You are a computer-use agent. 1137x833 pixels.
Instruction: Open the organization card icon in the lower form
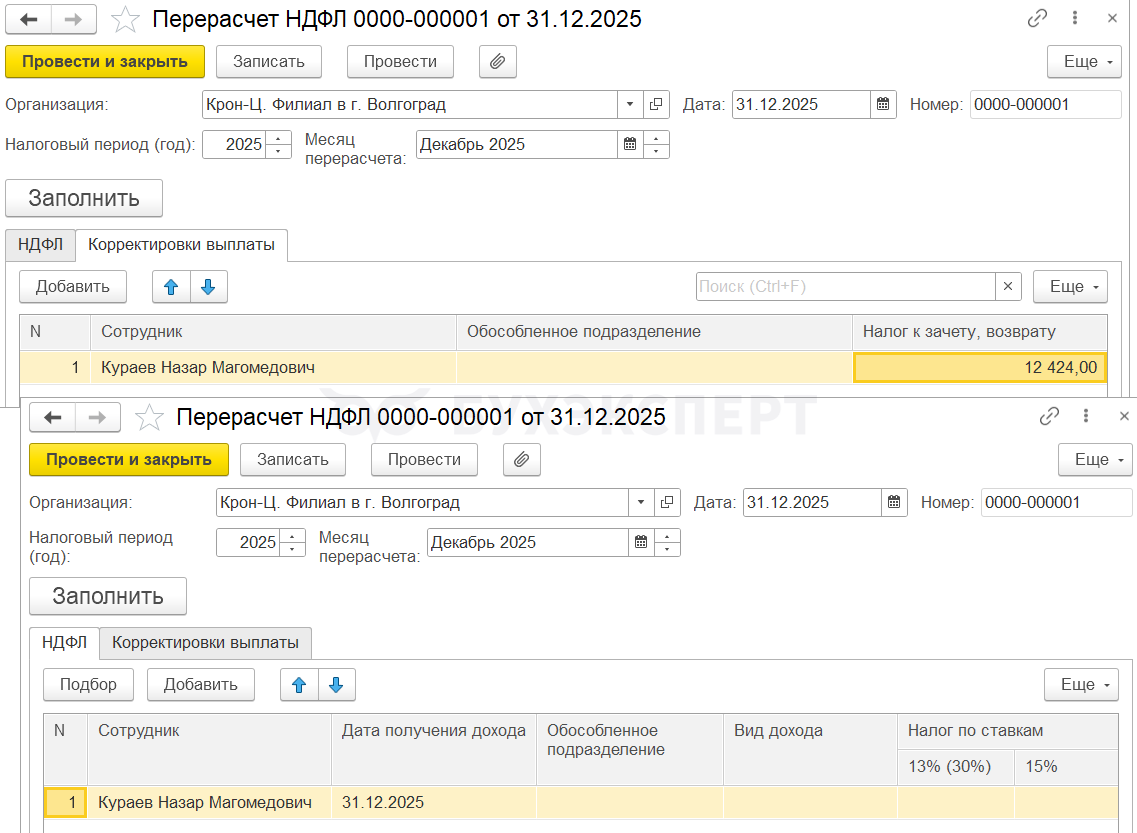point(668,502)
